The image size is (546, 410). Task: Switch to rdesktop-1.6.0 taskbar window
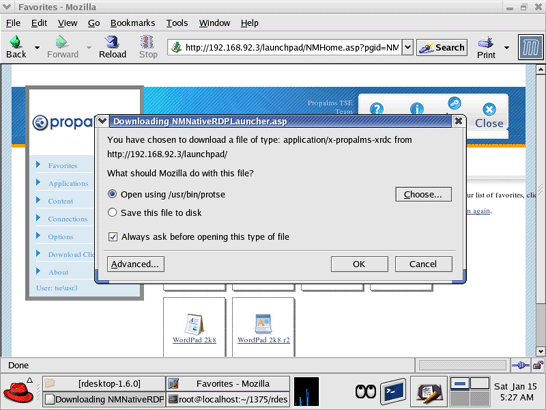click(x=104, y=384)
